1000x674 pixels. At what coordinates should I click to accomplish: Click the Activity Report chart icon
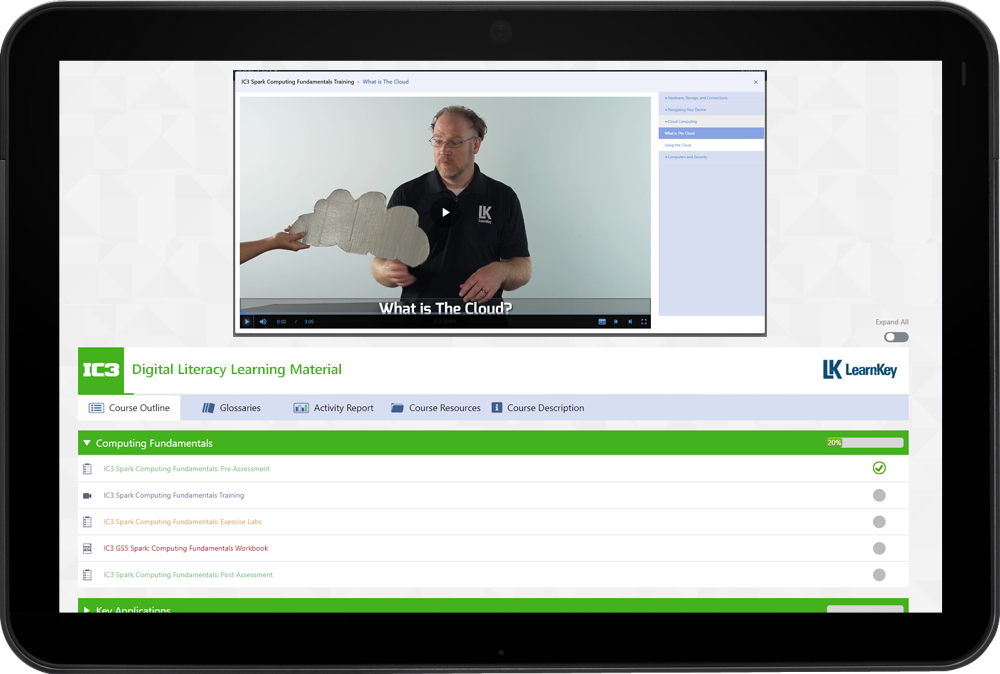point(301,407)
